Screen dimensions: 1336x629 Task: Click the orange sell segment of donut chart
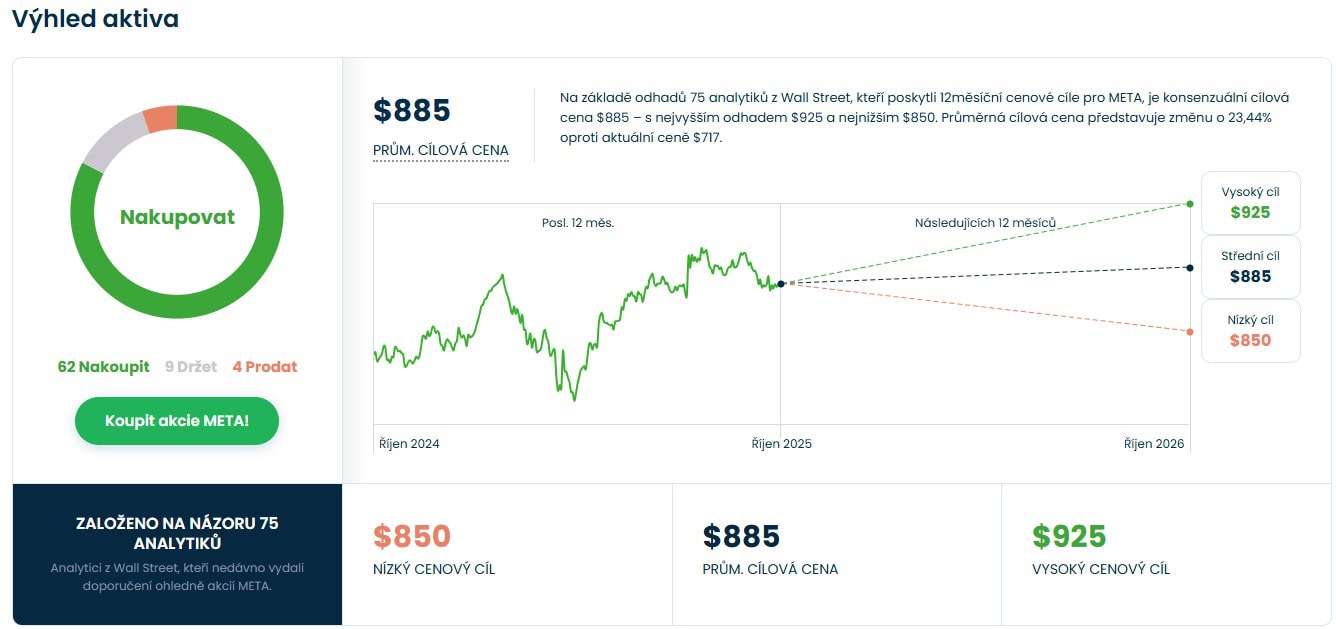(x=160, y=119)
